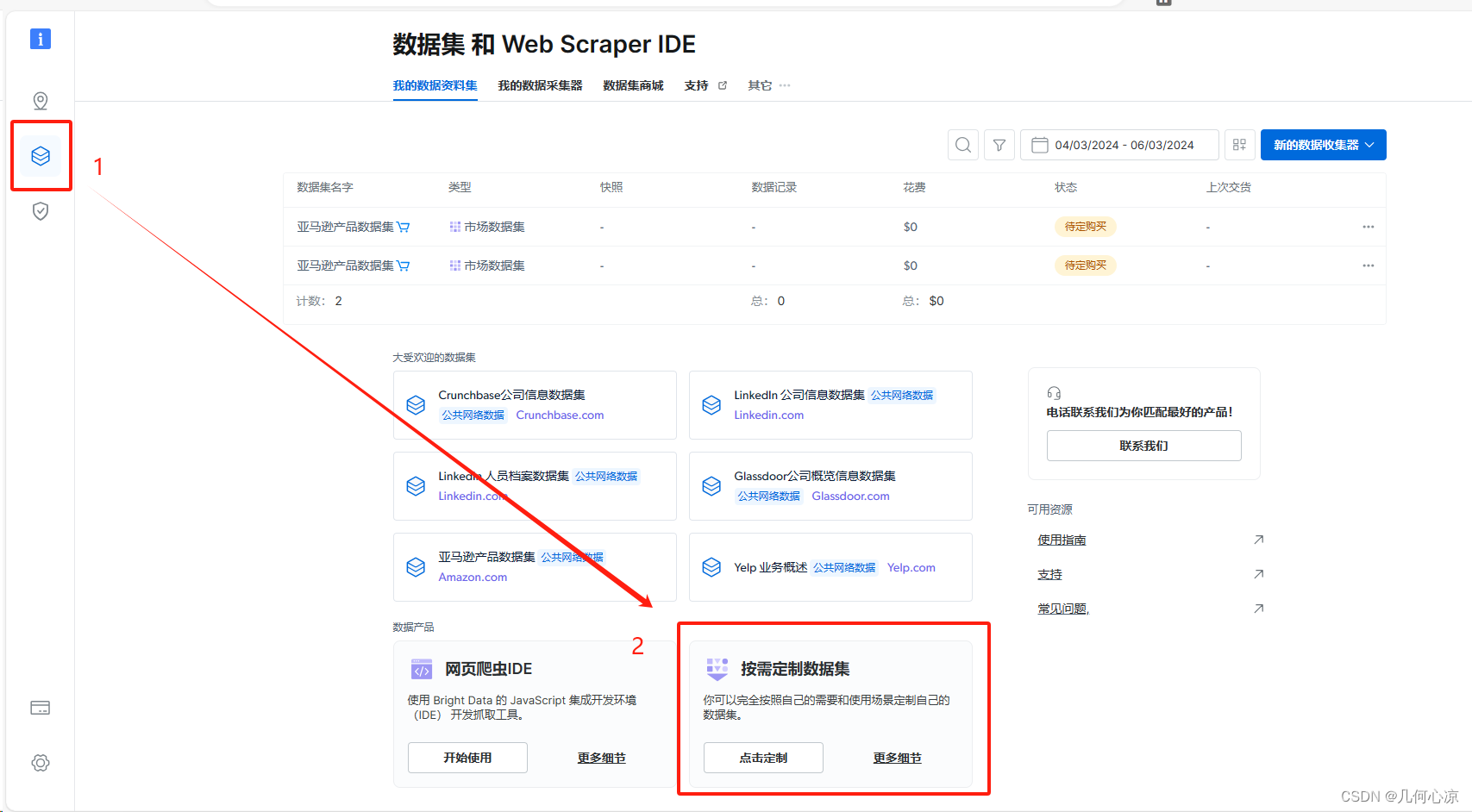Select the Crunchbase公司信息数据集 title
The image size is (1472, 812).
point(511,395)
